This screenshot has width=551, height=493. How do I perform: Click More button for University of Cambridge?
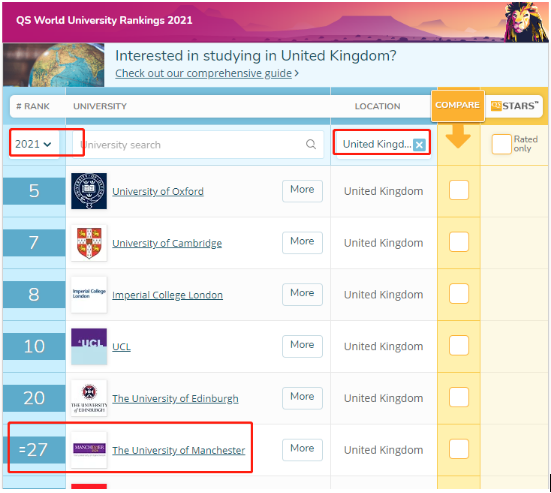(x=302, y=242)
